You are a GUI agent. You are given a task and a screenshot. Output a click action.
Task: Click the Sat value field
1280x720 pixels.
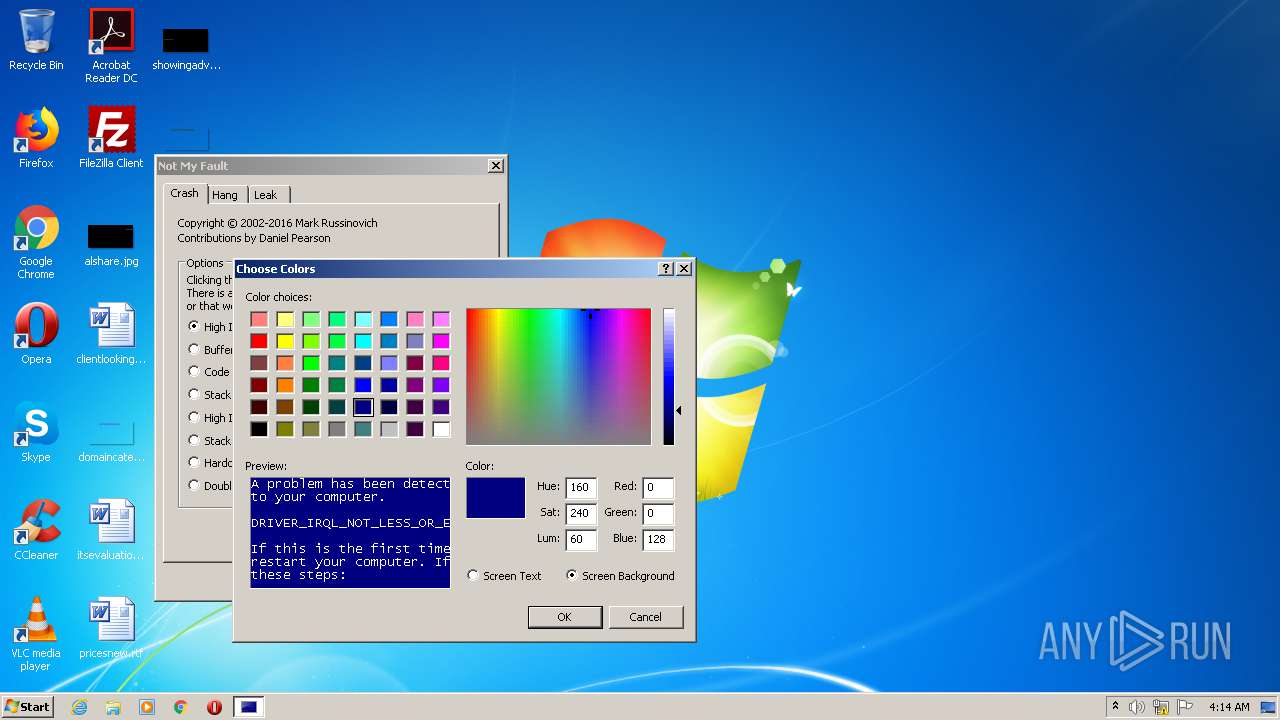tap(581, 514)
